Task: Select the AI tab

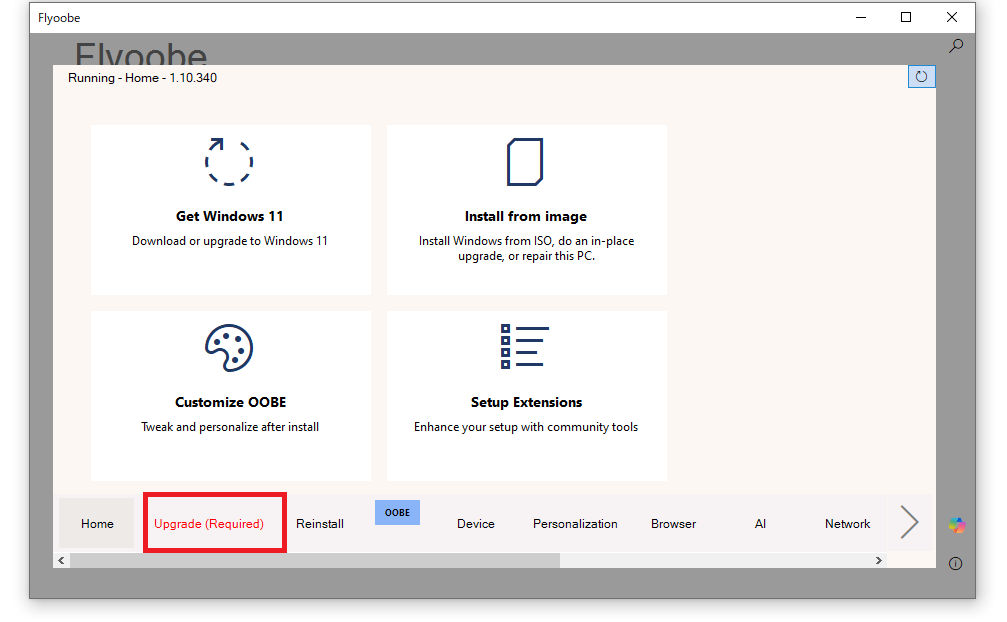Action: pos(760,524)
